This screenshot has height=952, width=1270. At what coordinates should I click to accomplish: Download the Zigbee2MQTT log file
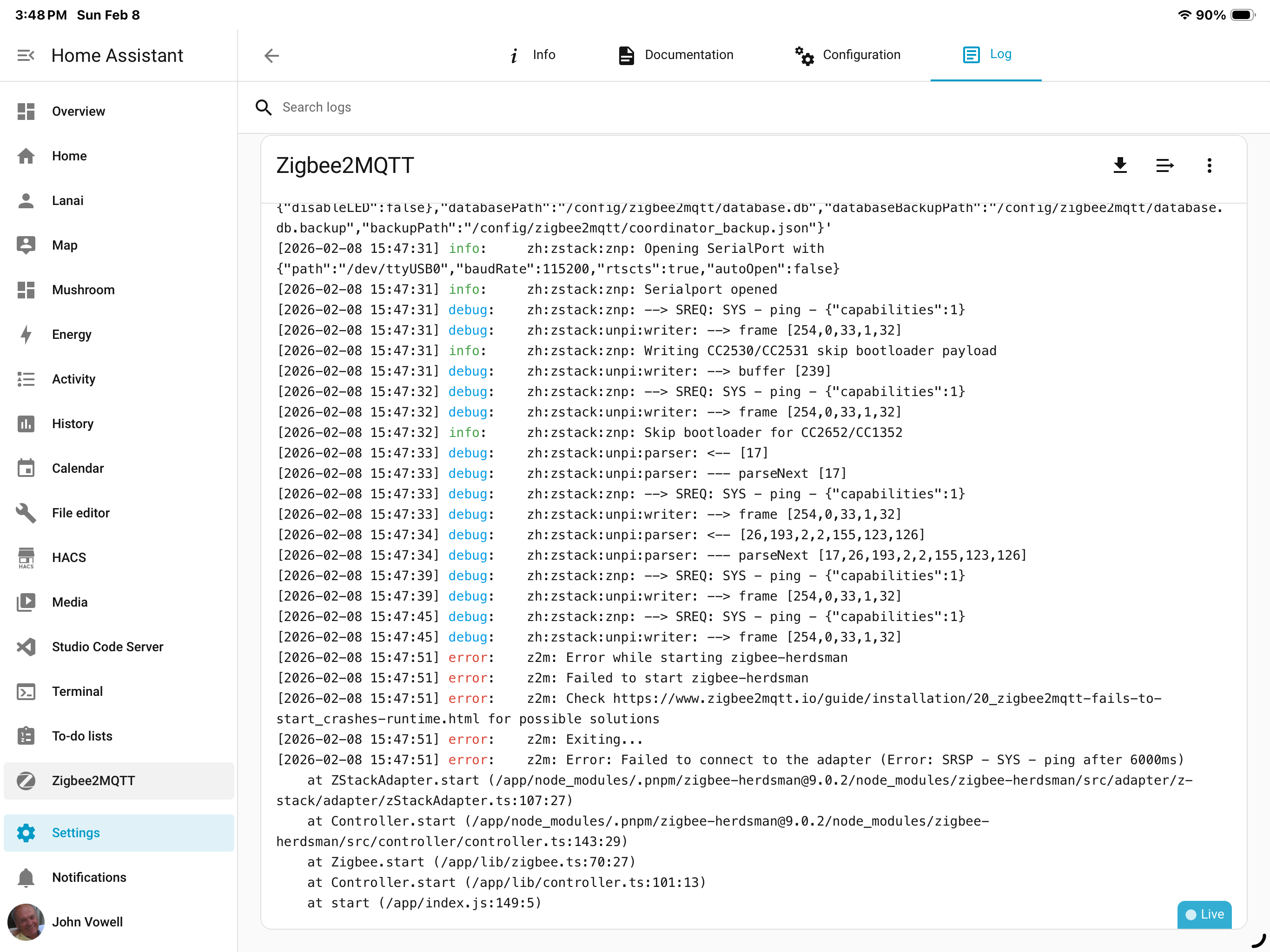coord(1119,165)
